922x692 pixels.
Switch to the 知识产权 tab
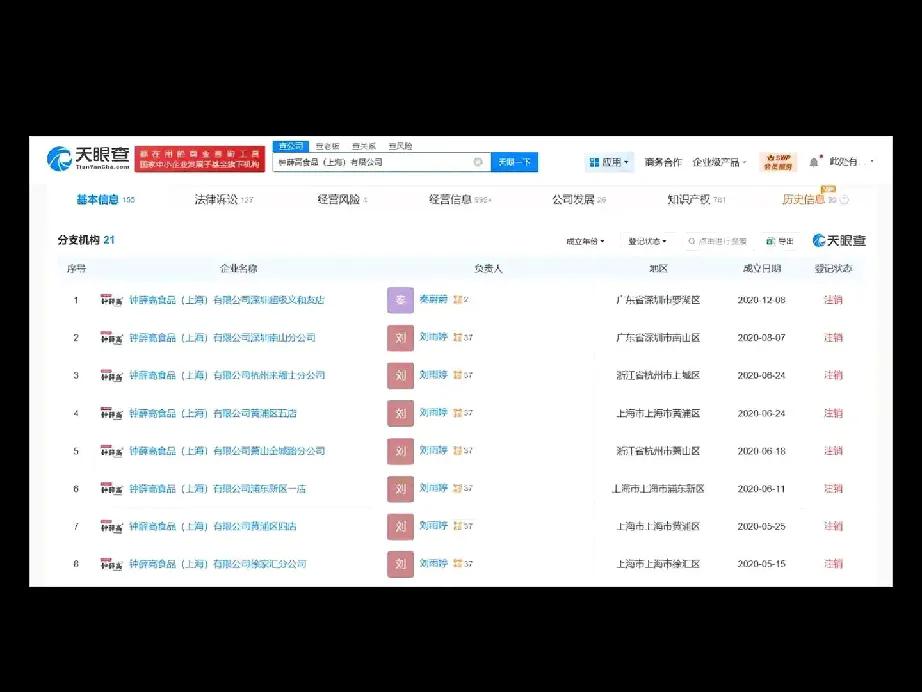(696, 200)
